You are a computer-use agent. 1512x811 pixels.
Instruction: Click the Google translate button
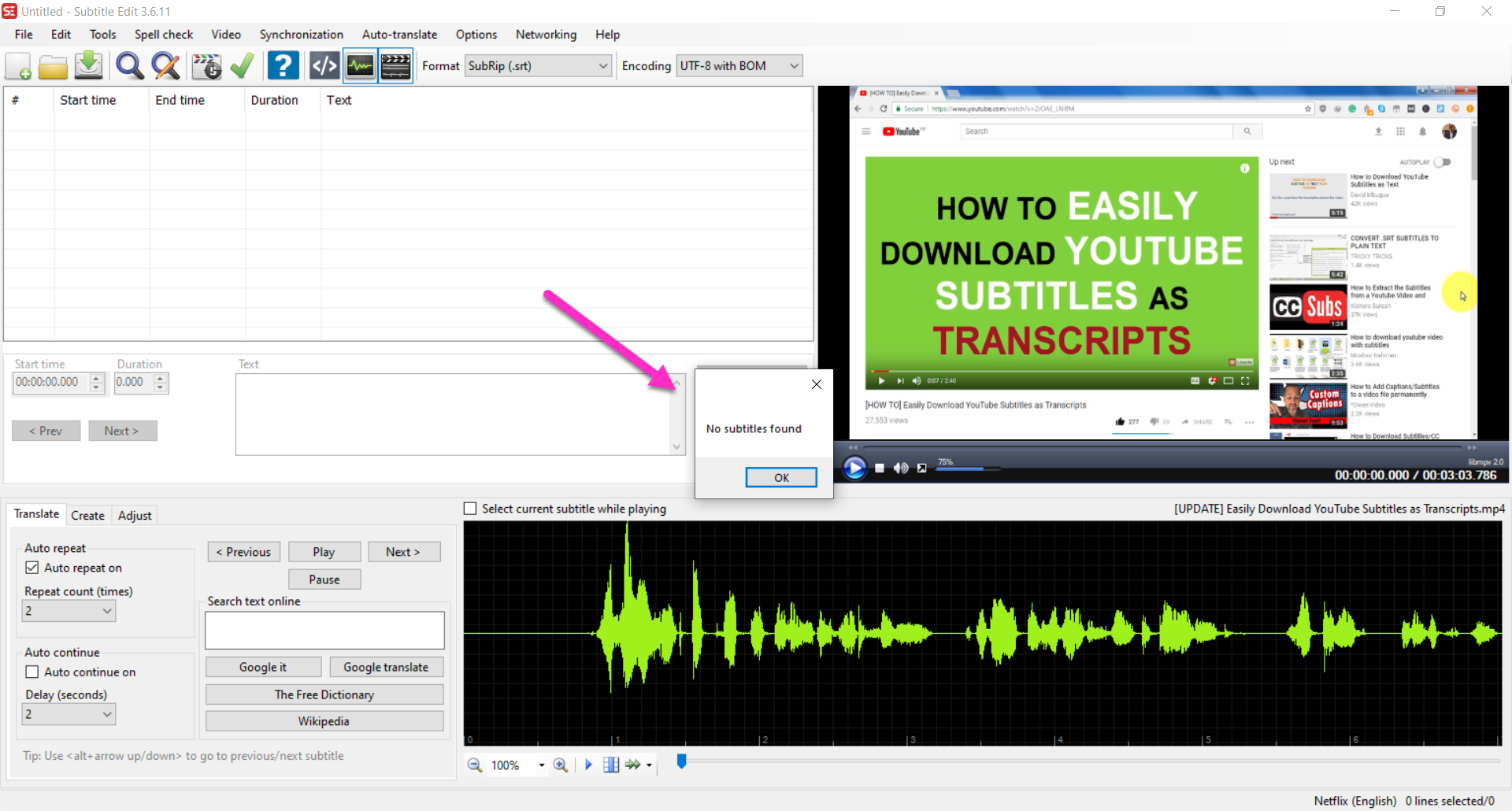(386, 667)
